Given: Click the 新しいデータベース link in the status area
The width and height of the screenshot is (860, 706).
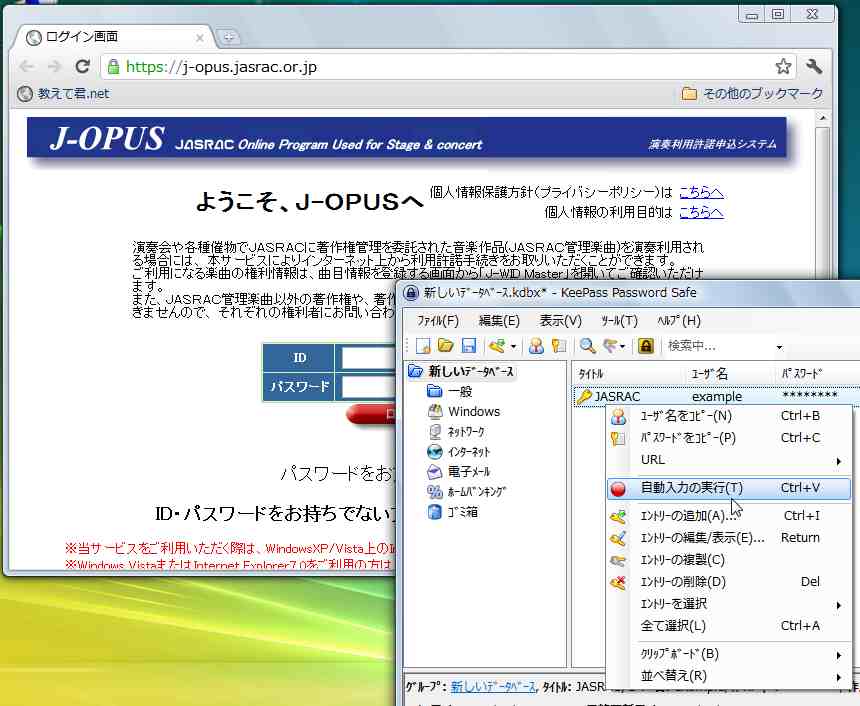Looking at the screenshot, I should [493, 687].
